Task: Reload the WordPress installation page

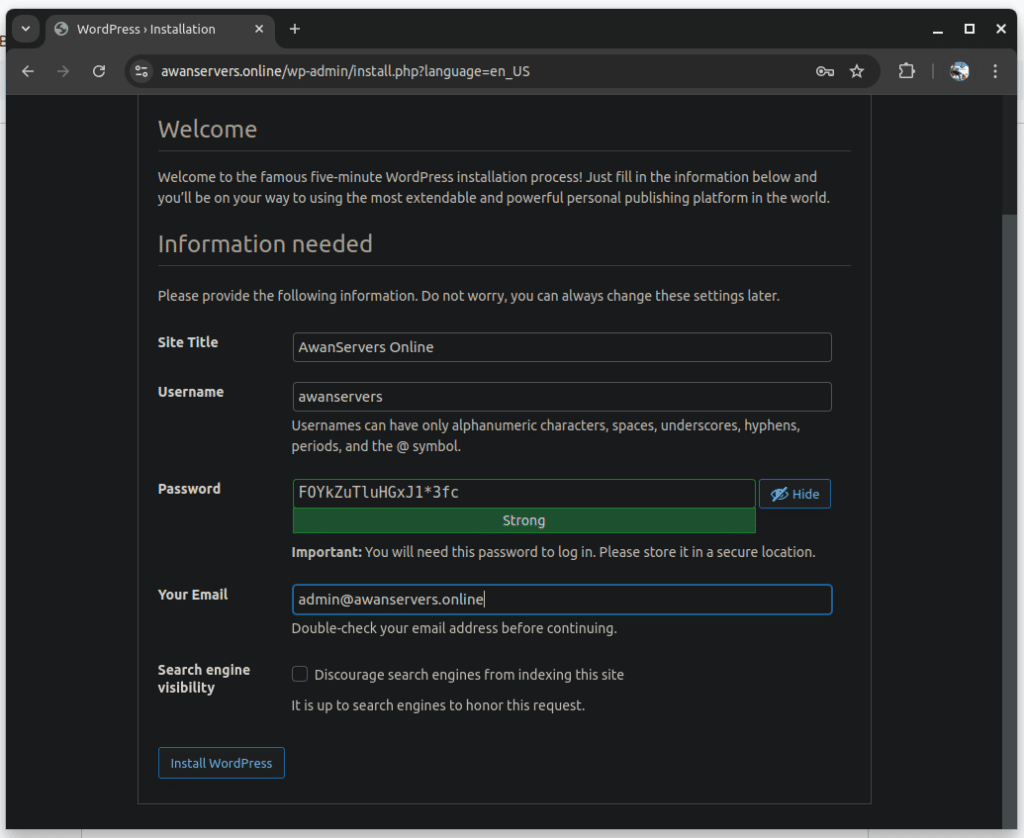Action: [98, 71]
